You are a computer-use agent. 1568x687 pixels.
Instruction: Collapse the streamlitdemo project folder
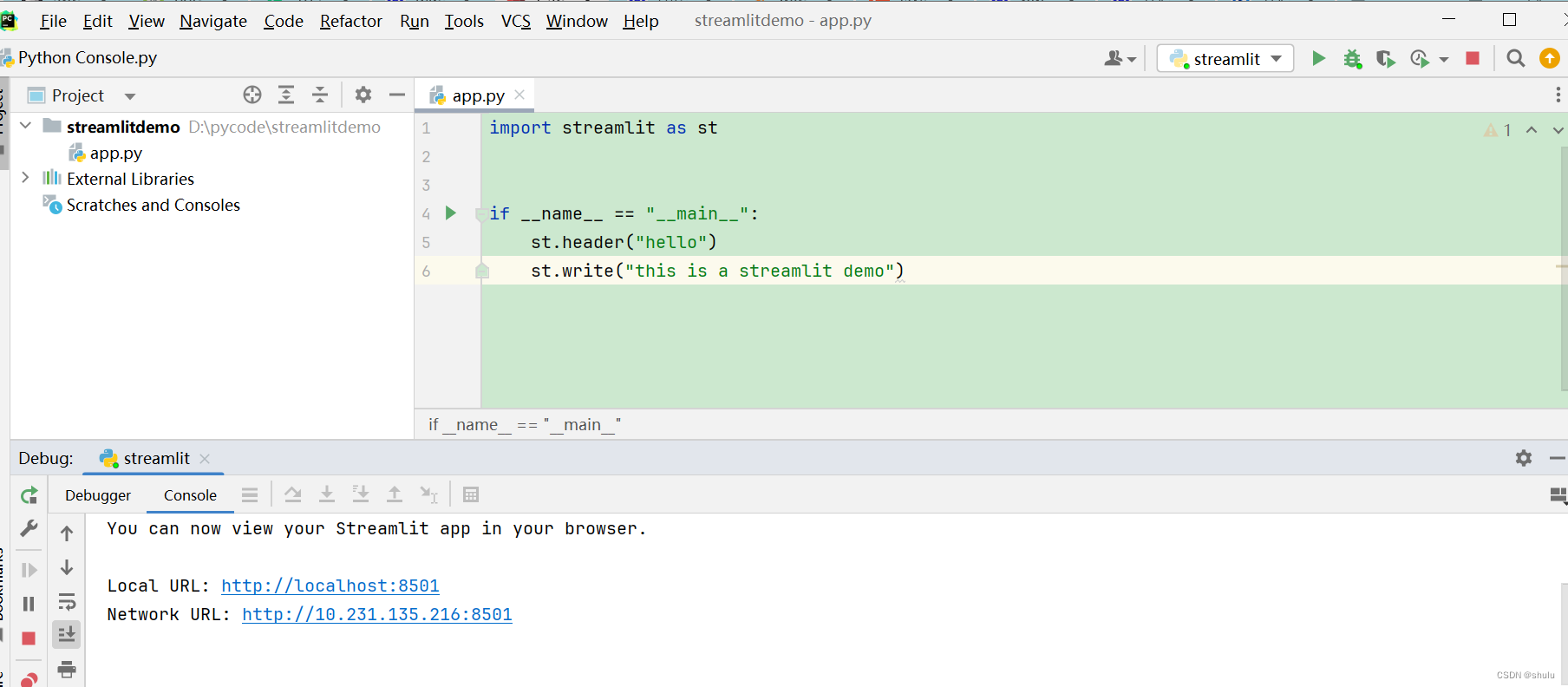26,126
